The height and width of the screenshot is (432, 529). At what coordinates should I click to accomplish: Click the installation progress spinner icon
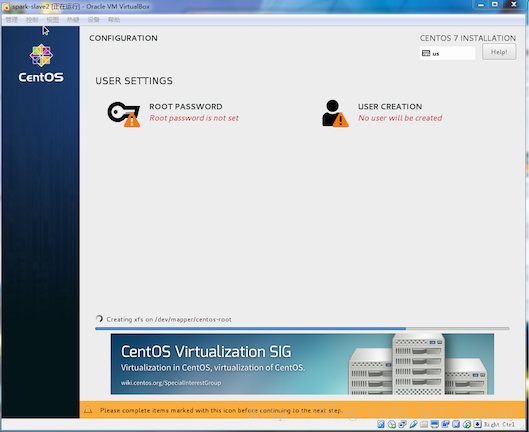tap(99, 319)
